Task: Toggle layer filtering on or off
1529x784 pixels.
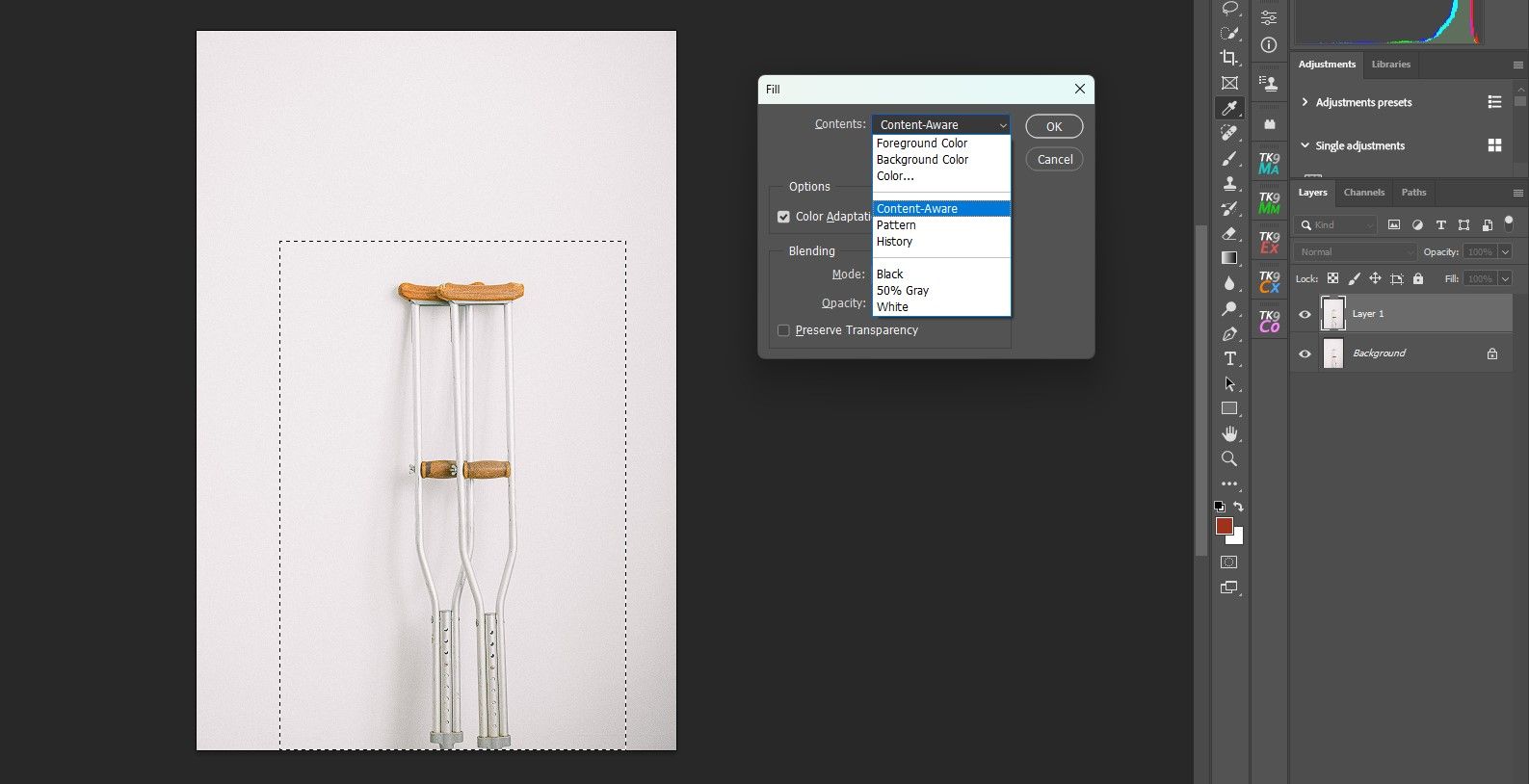Action: click(x=1509, y=223)
